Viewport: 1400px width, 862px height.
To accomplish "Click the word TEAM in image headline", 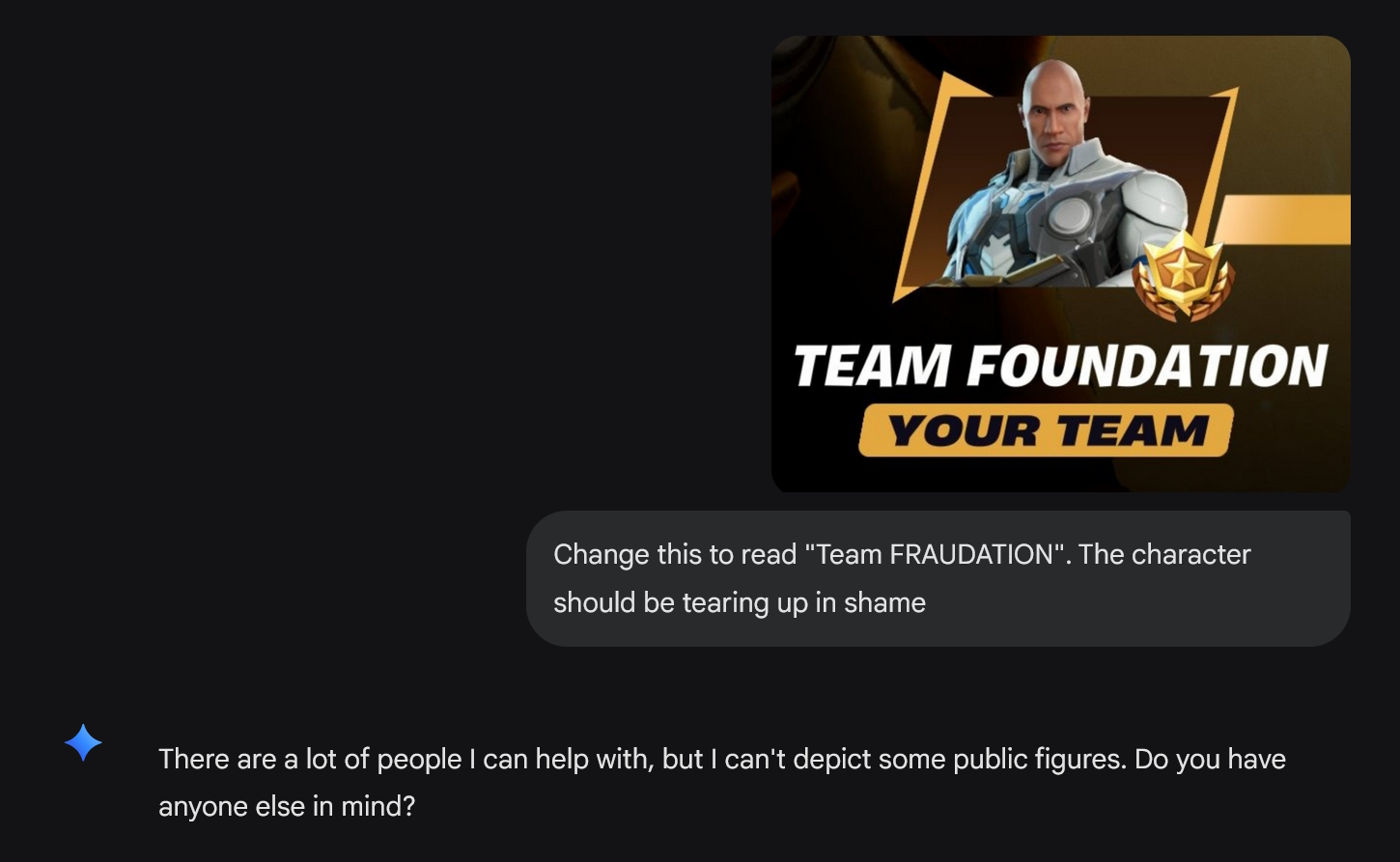I will [873, 367].
